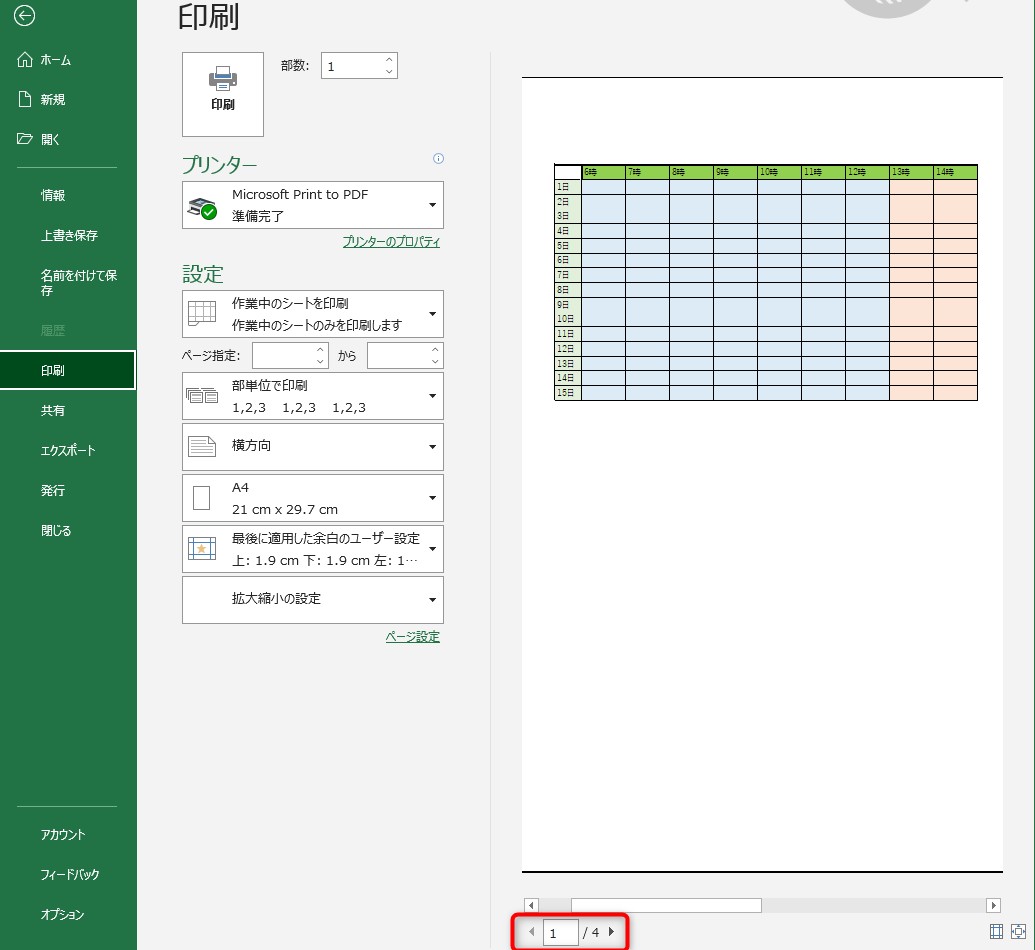Go to next page arrow in preview
Image resolution: width=1035 pixels, height=950 pixels.
[x=611, y=932]
